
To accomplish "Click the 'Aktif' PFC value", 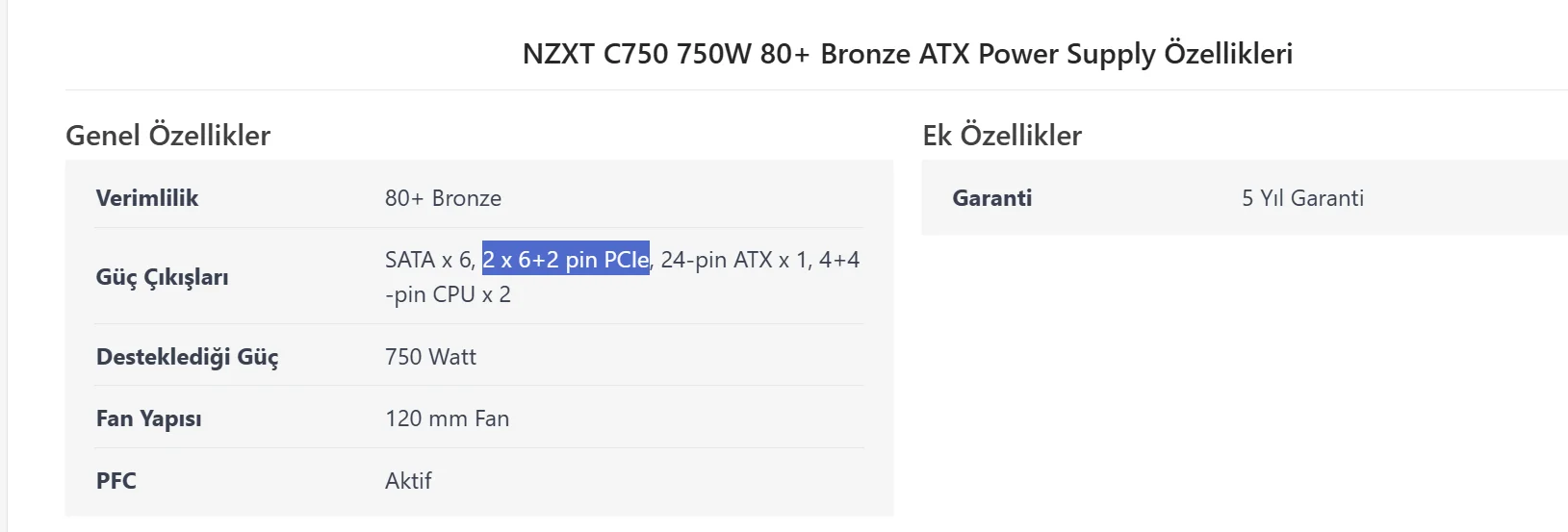I will tap(408, 481).
